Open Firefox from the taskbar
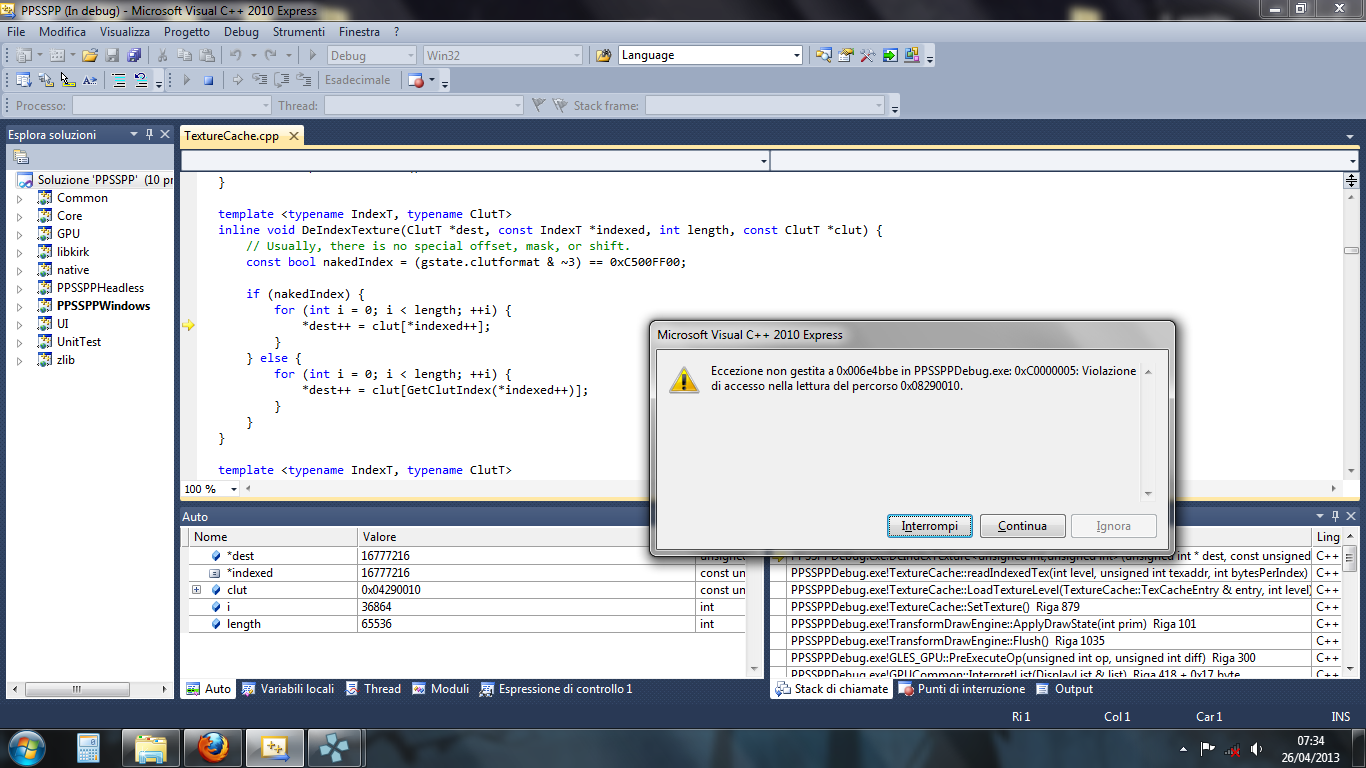 tap(212, 748)
